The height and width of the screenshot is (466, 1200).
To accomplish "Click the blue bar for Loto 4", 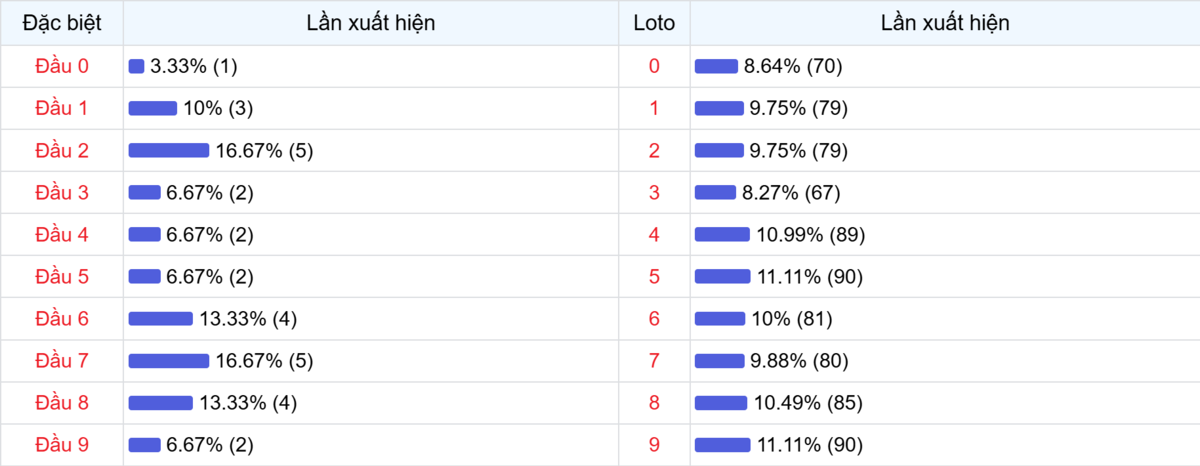I will point(722,235).
